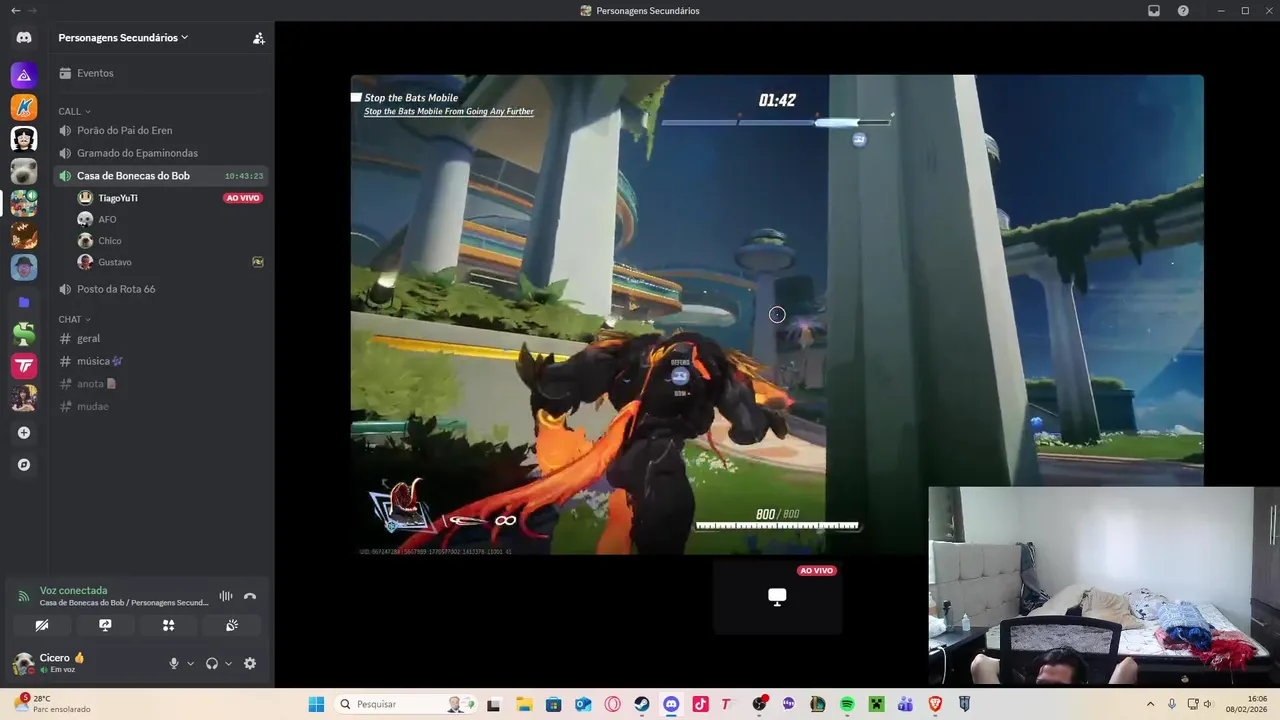
Task: Open the green Yoshi server icon
Action: pyautogui.click(x=24, y=334)
